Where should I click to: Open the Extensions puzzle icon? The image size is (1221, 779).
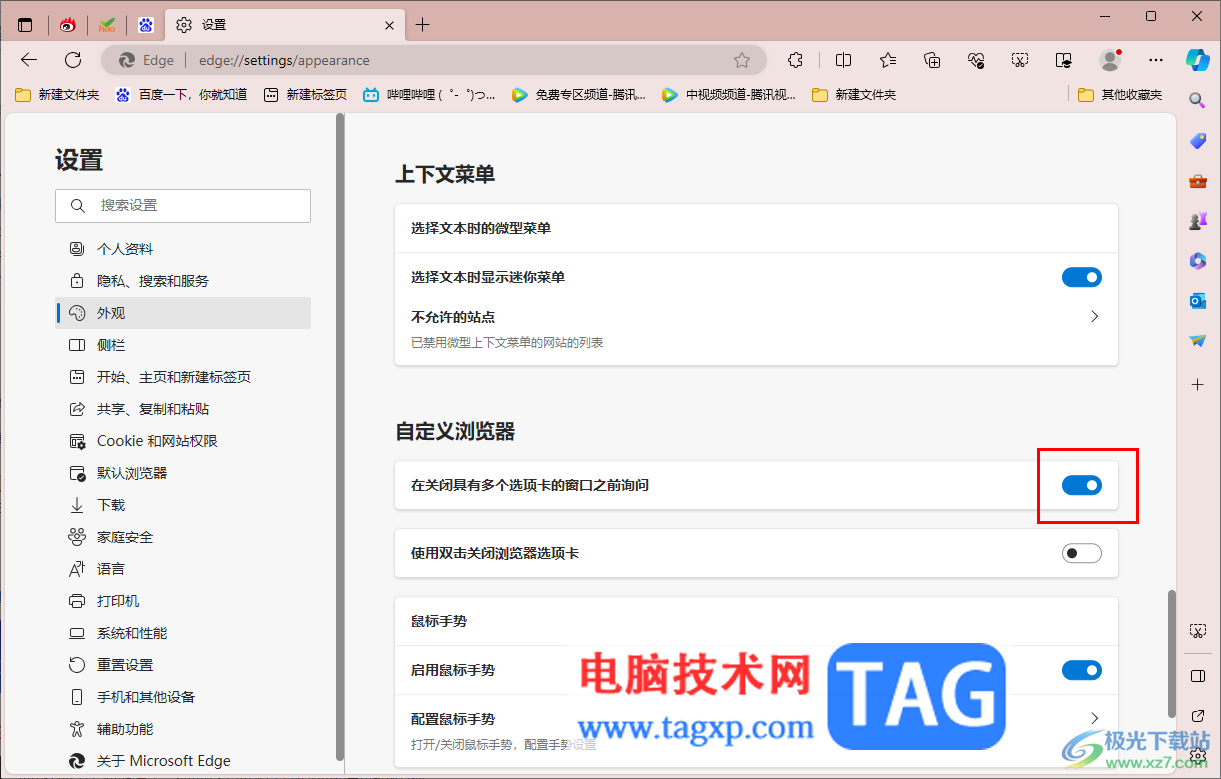(x=796, y=60)
